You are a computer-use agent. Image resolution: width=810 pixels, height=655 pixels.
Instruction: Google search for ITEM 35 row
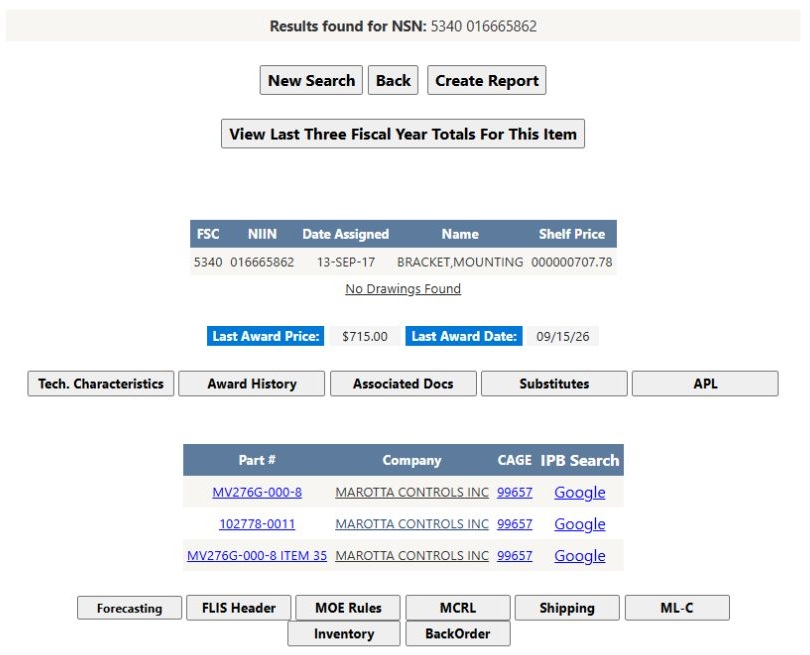tap(580, 555)
